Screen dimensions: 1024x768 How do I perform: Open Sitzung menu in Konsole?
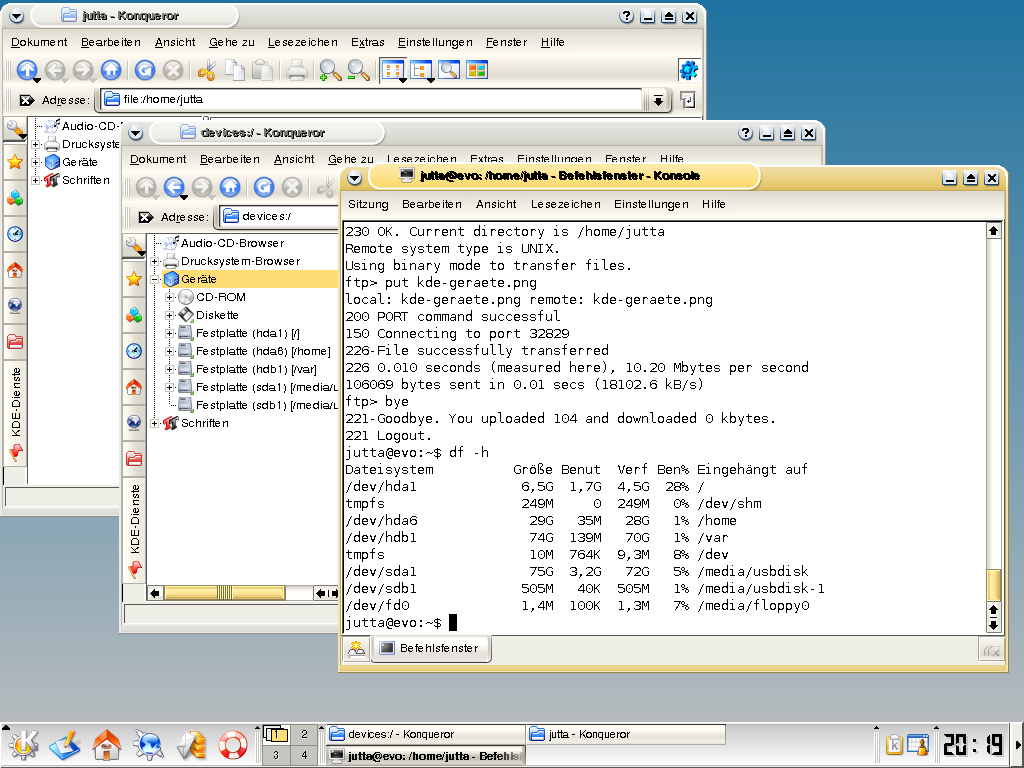click(368, 204)
